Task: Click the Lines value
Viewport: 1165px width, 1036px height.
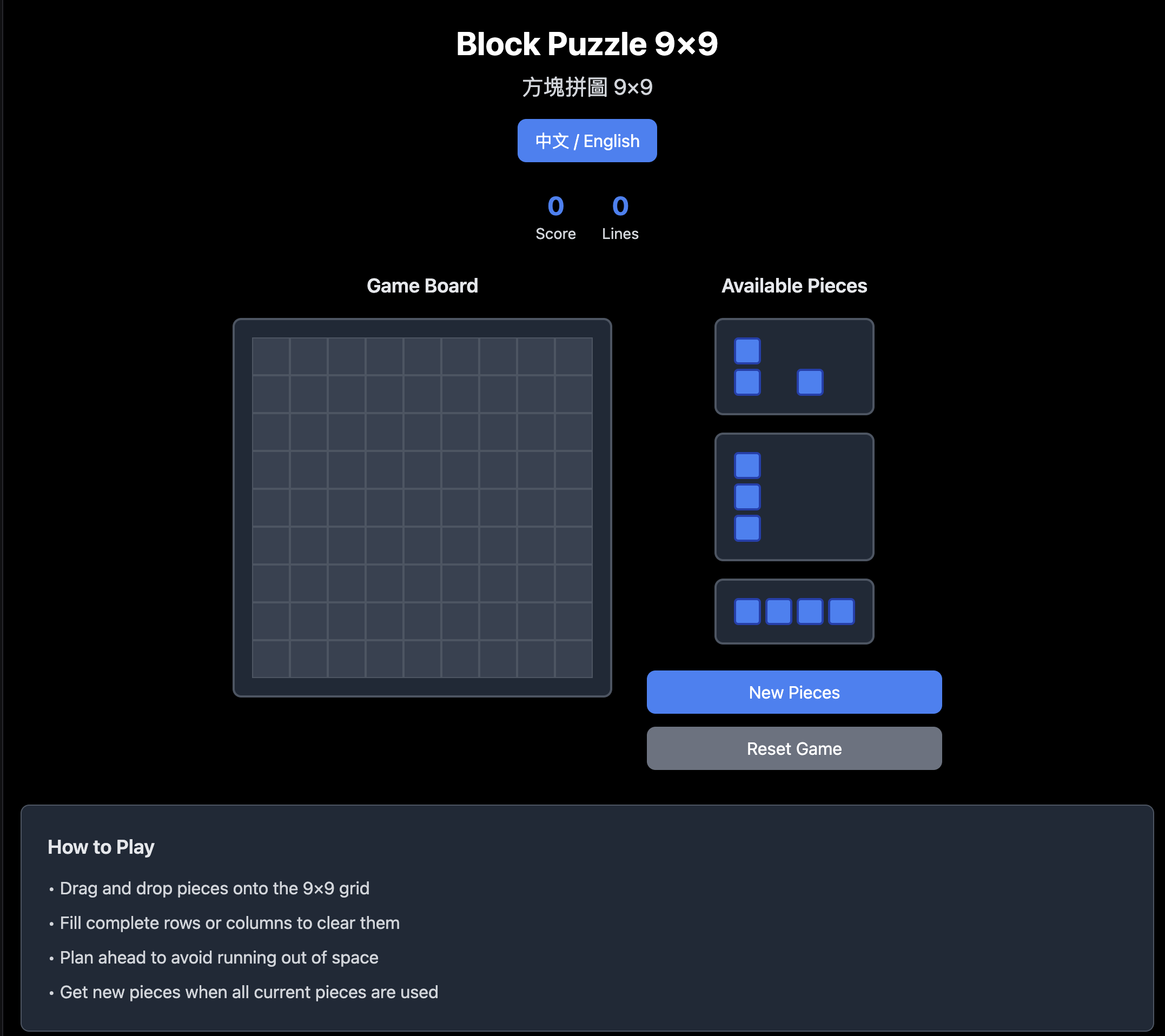Action: [x=620, y=205]
